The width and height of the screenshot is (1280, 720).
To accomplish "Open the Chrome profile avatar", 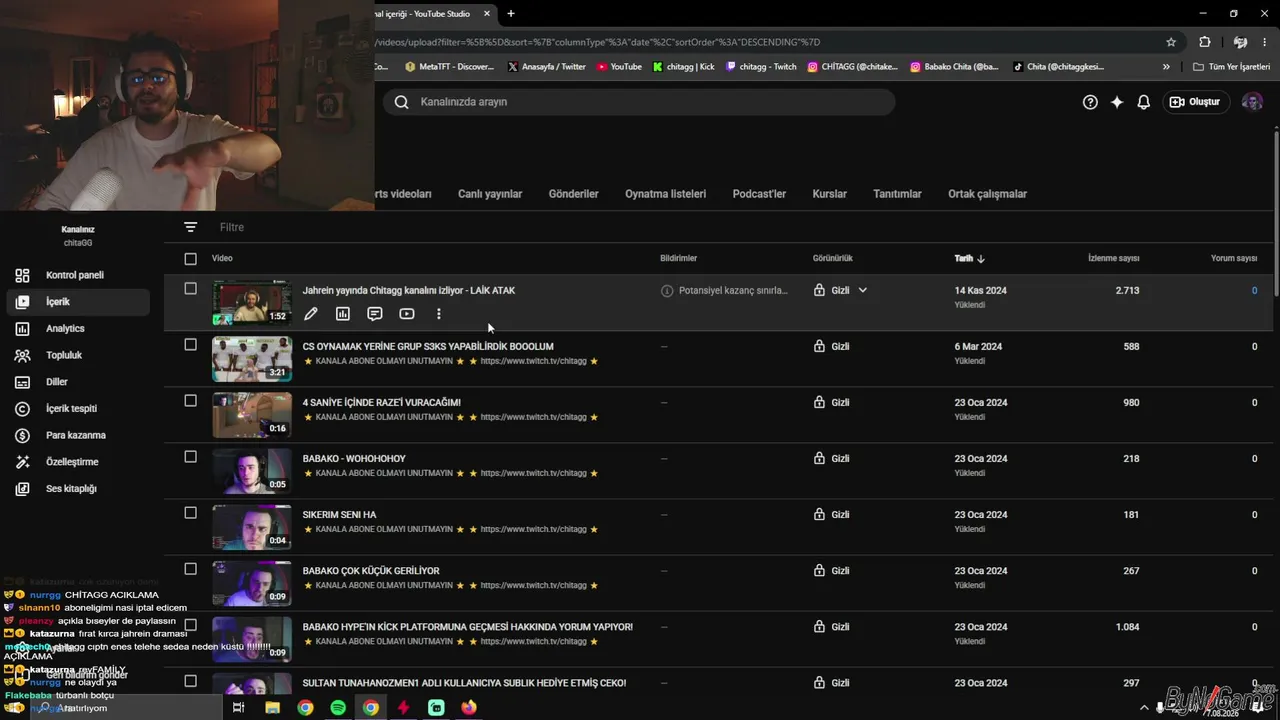I will tap(1240, 42).
